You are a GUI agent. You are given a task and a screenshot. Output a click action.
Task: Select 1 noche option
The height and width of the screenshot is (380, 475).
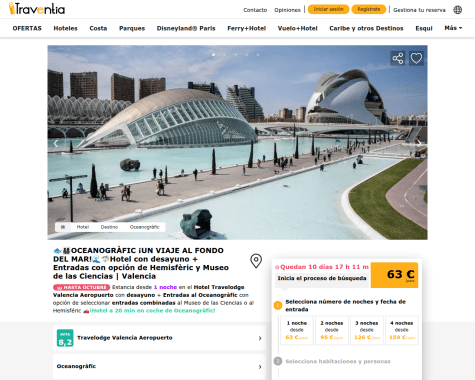point(297,330)
